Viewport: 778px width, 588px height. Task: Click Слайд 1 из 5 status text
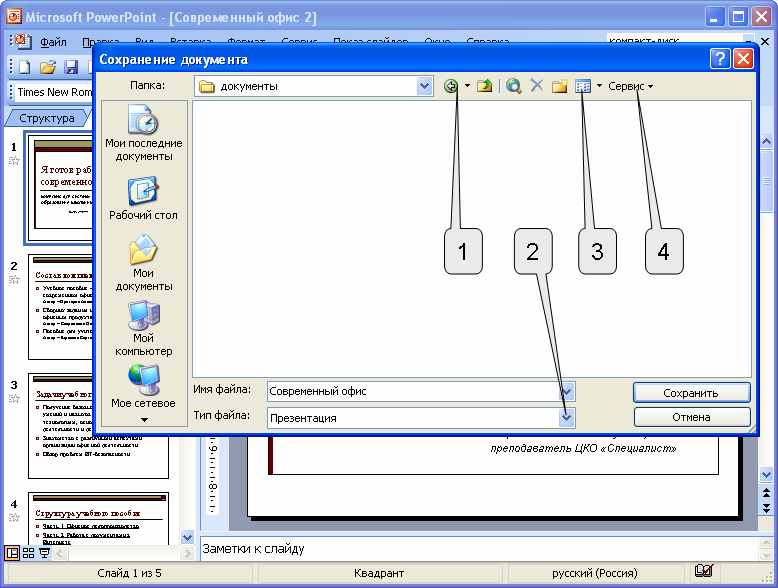(x=130, y=573)
